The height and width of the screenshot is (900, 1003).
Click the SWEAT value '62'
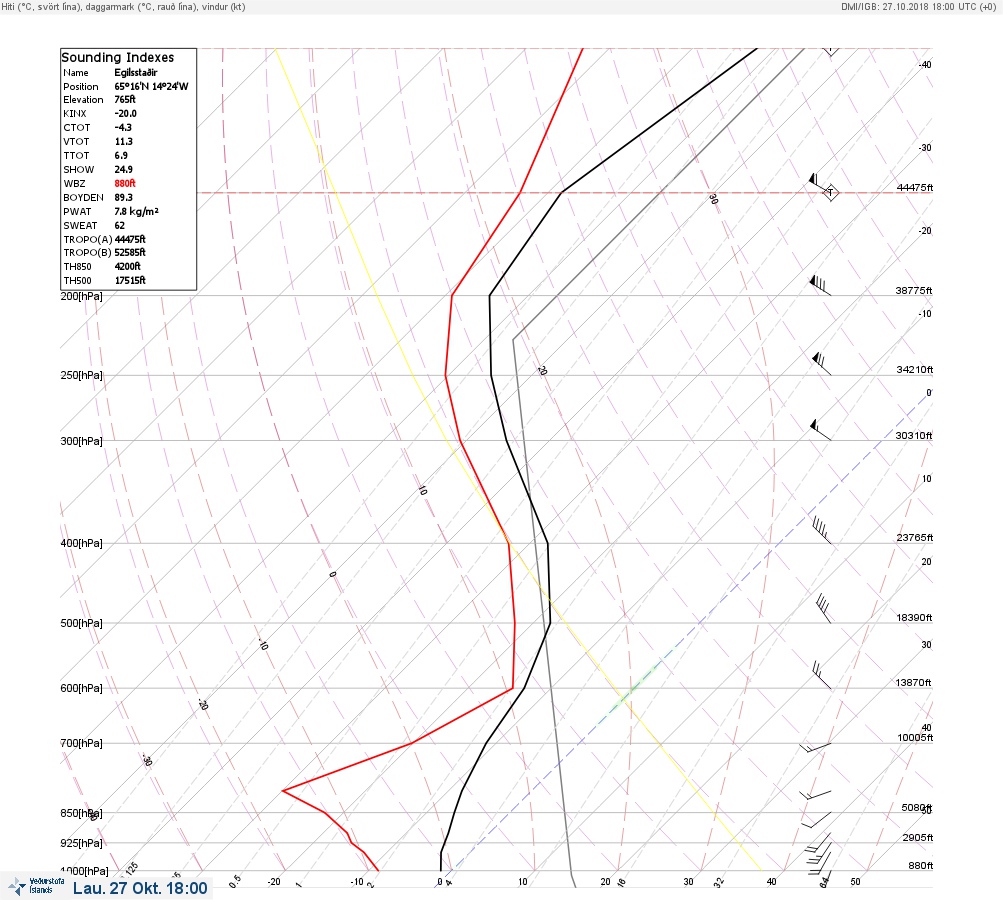coord(120,226)
